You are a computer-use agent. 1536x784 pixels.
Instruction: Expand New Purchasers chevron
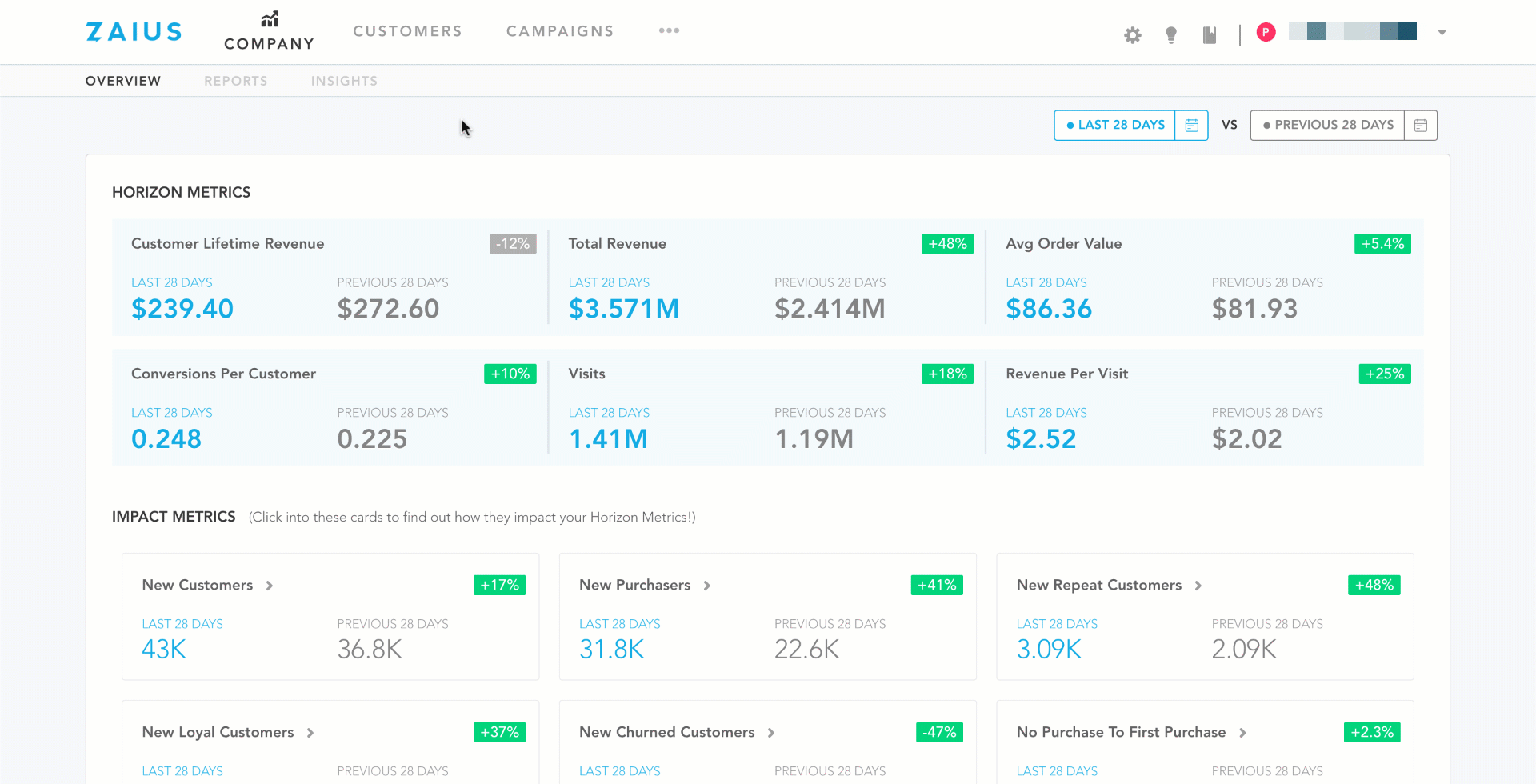point(707,586)
